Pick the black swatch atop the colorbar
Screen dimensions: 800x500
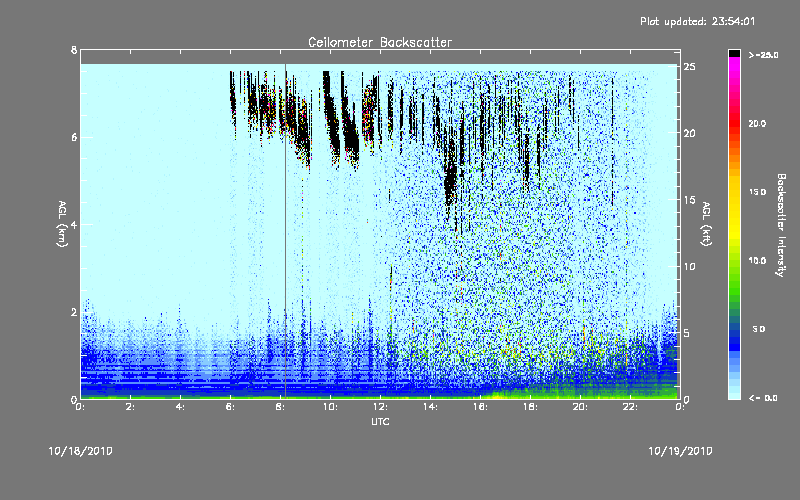coord(734,53)
